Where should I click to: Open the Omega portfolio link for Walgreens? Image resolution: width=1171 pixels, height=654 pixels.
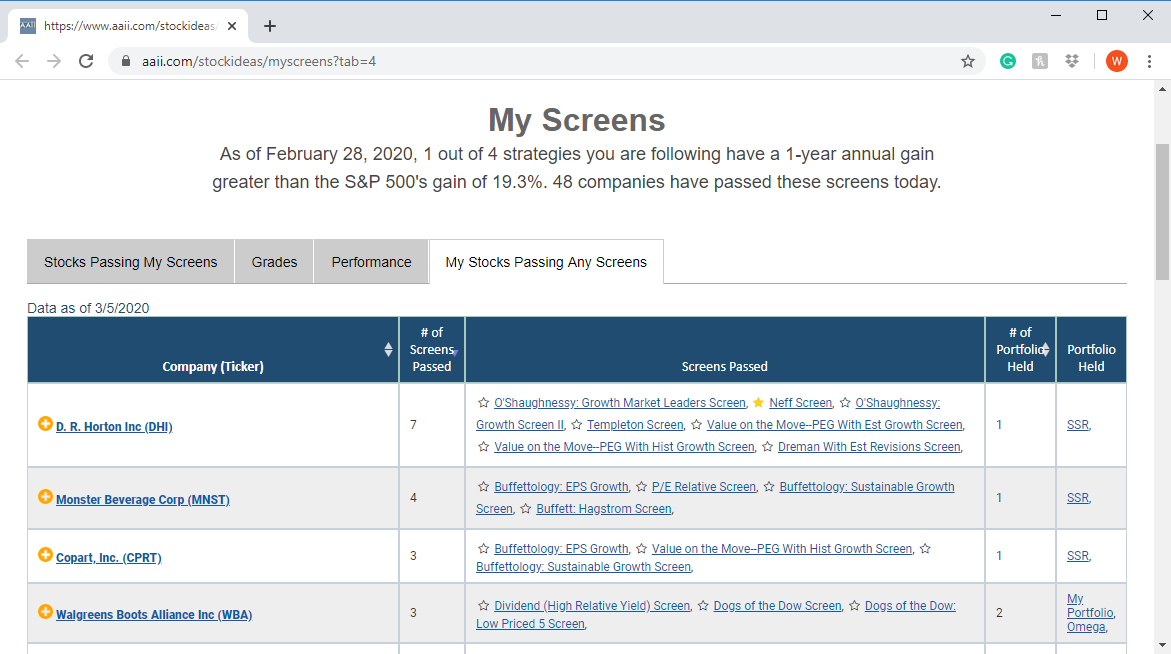[1086, 627]
